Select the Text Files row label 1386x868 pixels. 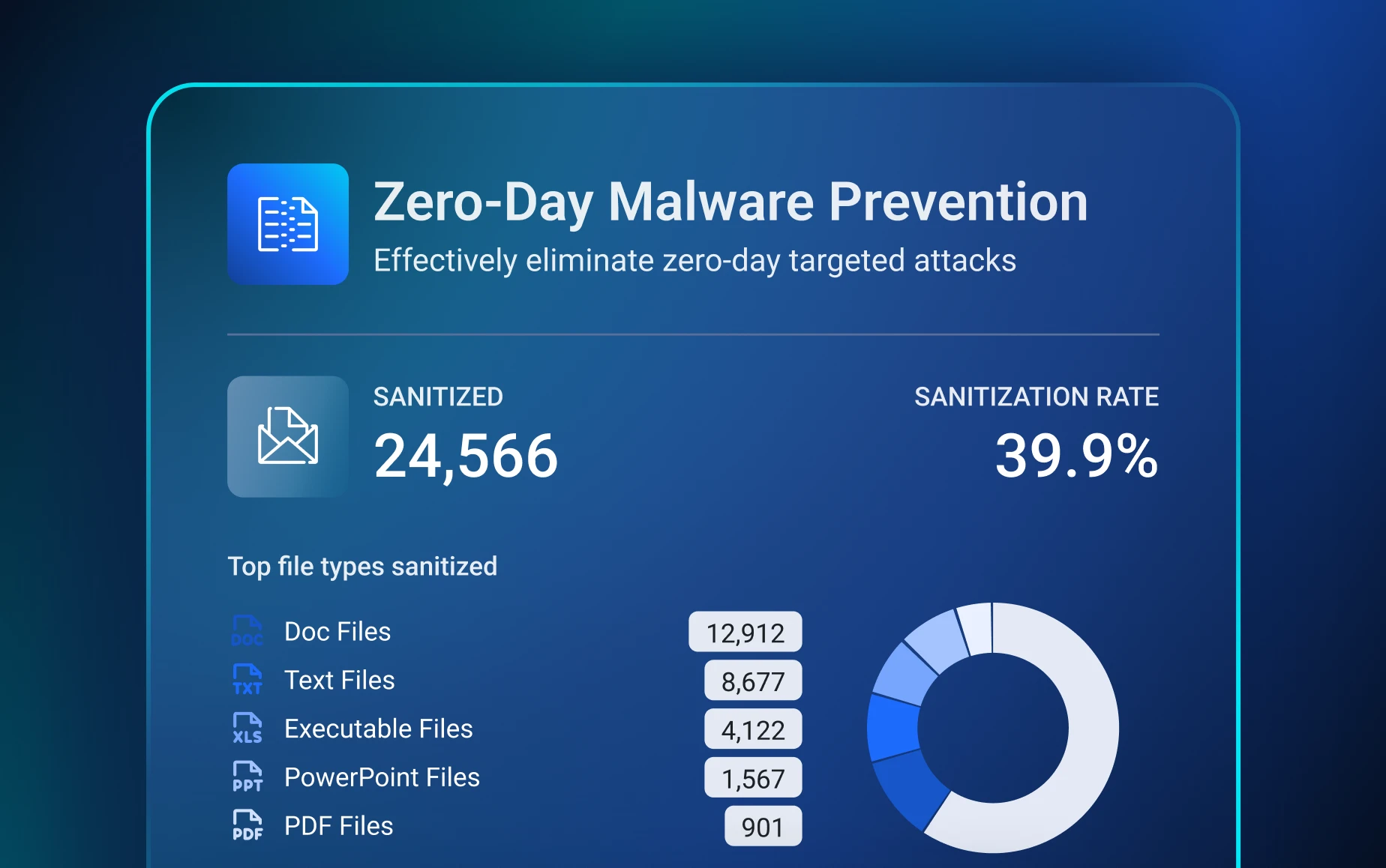340,681
